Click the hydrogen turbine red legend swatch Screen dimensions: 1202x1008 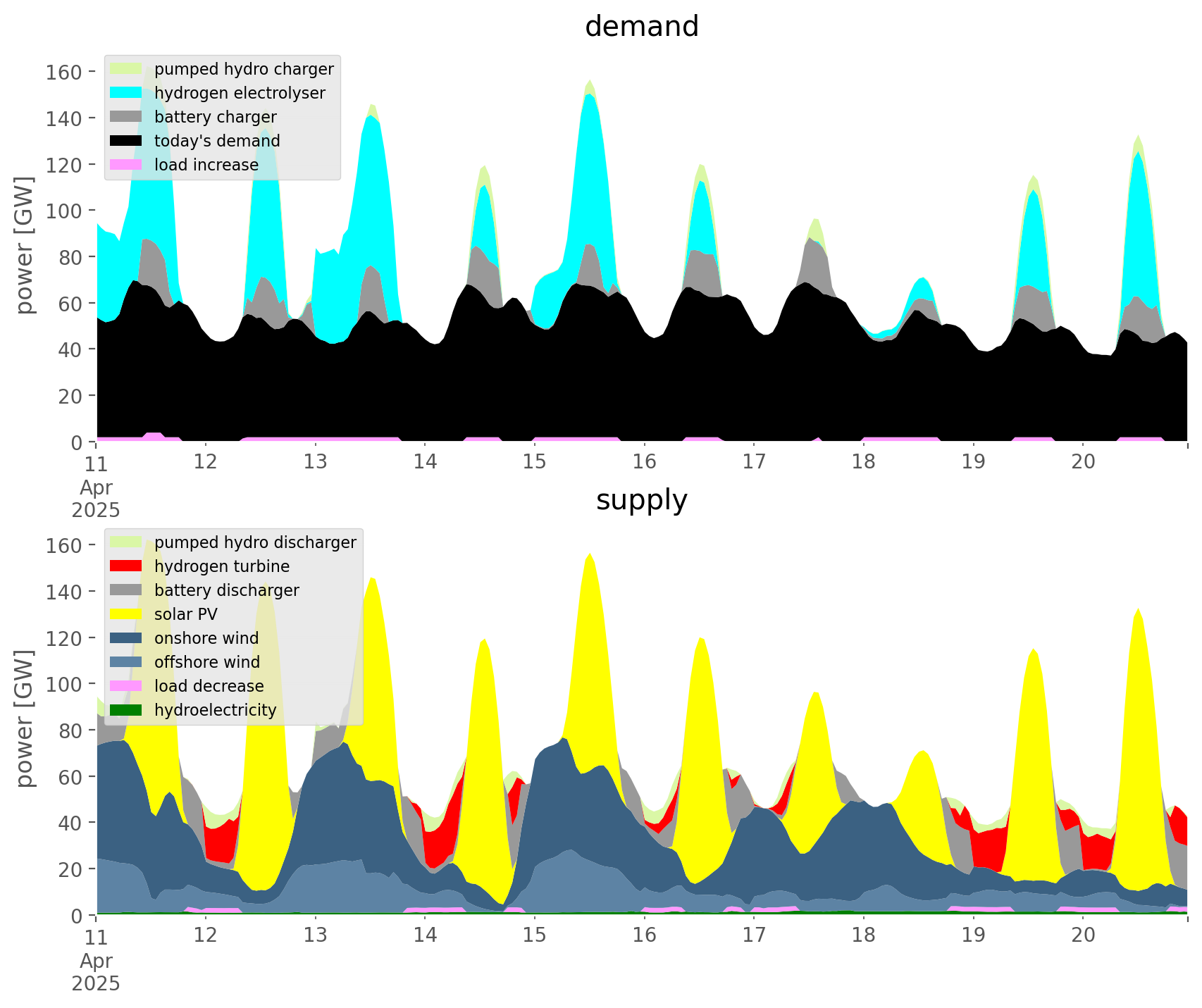tap(126, 566)
